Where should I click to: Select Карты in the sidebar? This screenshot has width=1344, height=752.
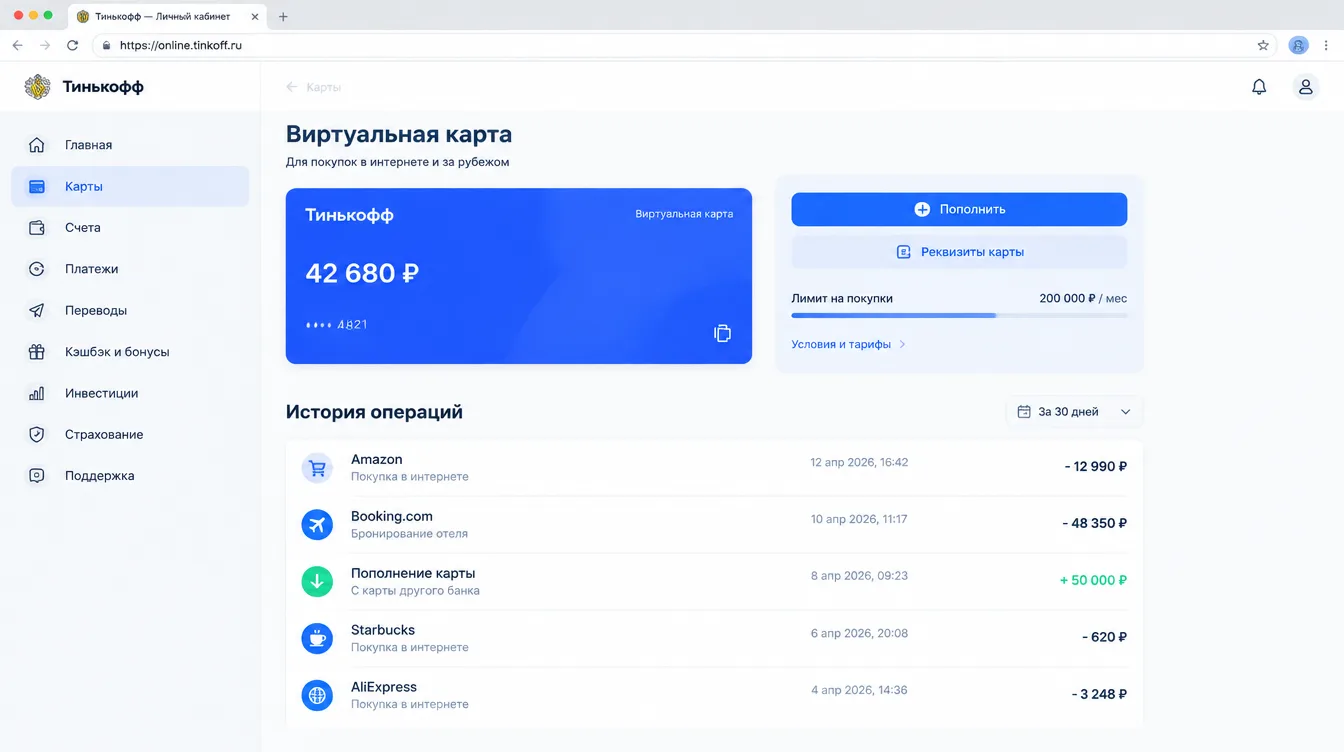[x=130, y=186]
